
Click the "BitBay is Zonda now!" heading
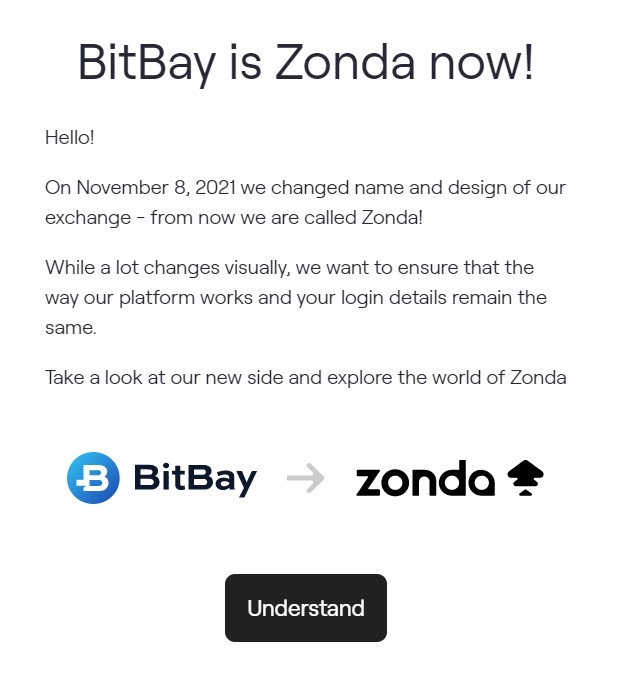coord(306,63)
